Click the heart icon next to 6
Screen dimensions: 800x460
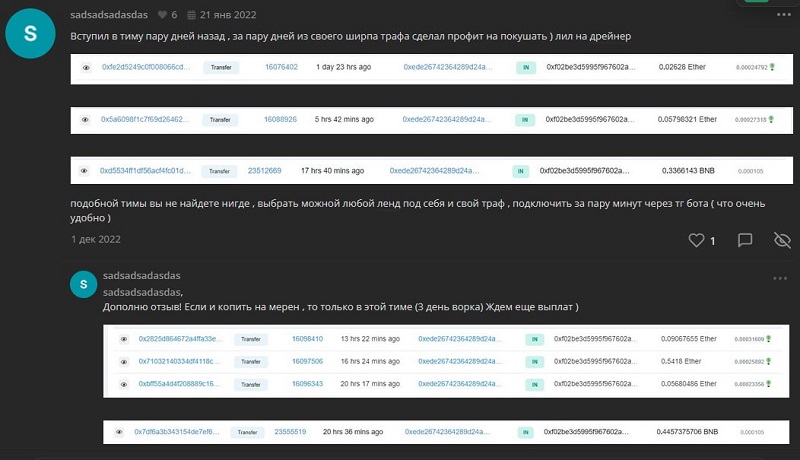162,16
